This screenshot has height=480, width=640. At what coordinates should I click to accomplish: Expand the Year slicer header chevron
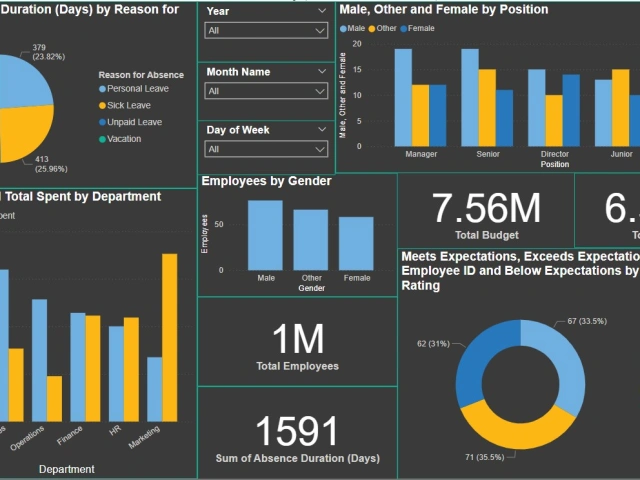[321, 11]
